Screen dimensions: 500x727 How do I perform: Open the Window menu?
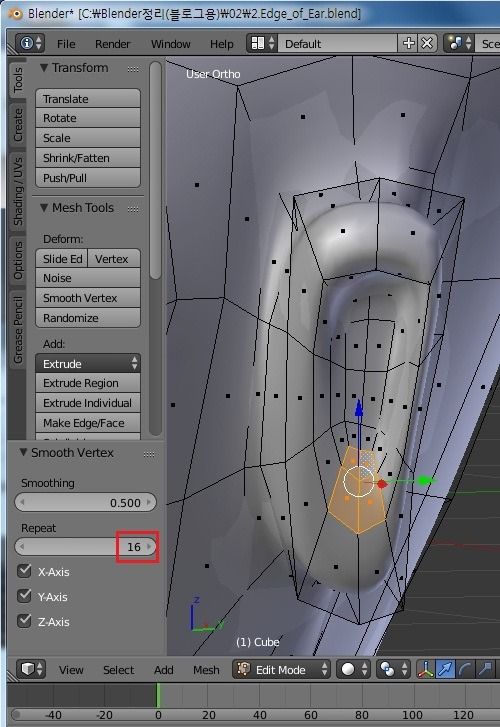point(171,44)
